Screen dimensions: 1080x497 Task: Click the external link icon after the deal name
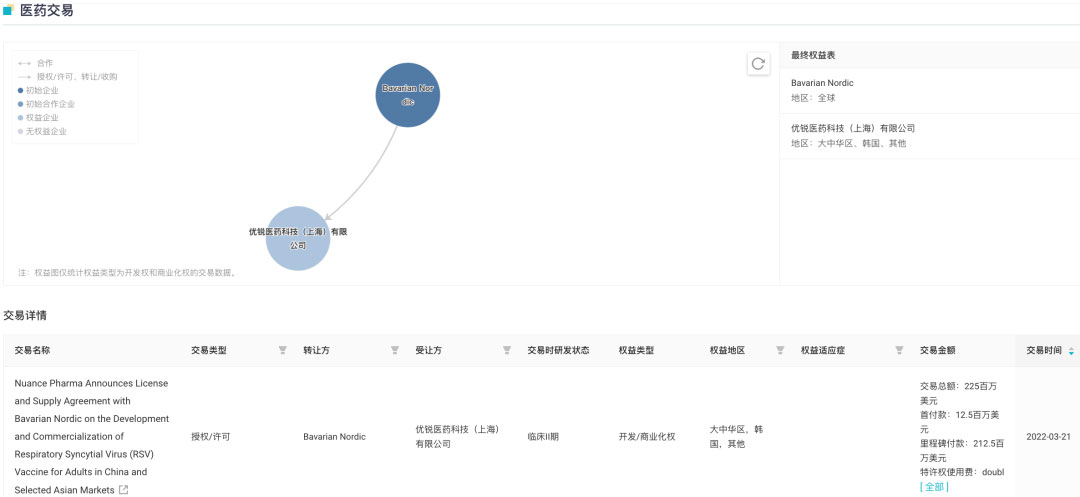click(123, 490)
